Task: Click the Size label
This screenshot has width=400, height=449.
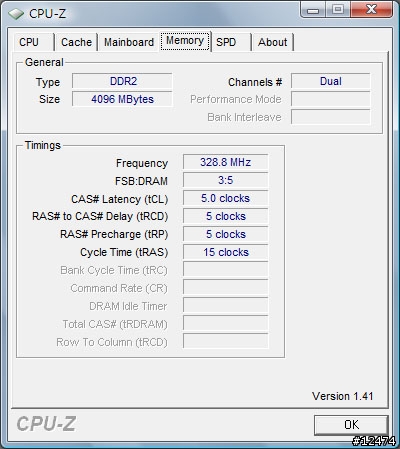Action: pos(49,99)
